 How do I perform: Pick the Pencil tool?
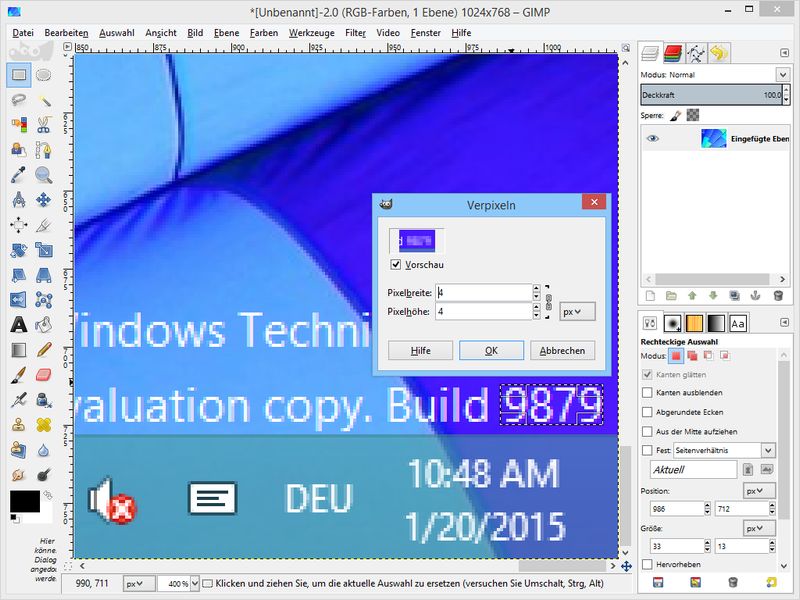44,349
